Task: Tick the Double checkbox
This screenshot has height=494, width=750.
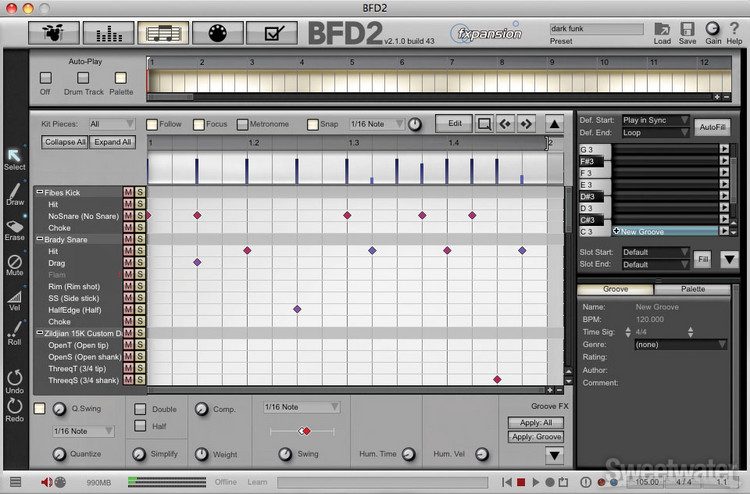Action: pyautogui.click(x=140, y=409)
